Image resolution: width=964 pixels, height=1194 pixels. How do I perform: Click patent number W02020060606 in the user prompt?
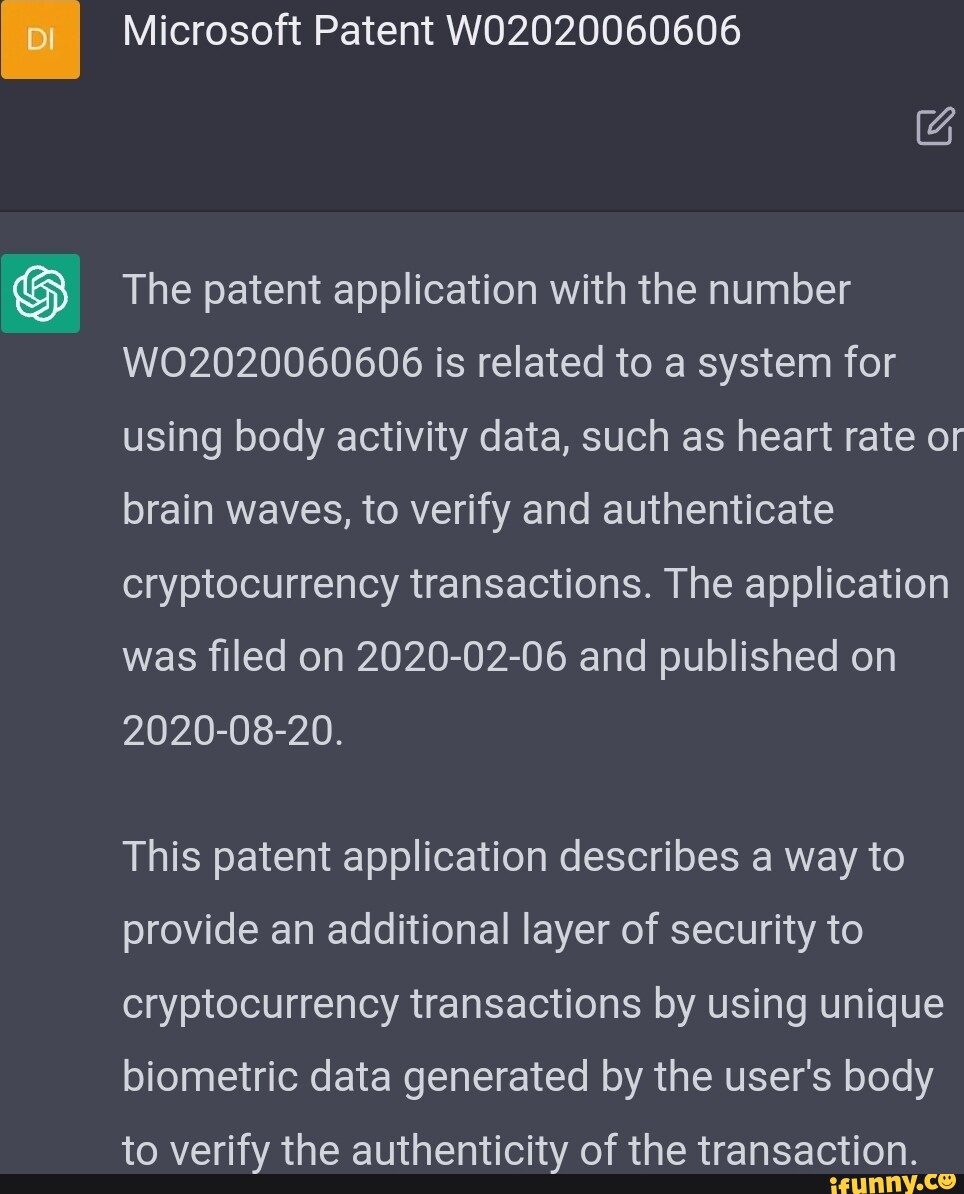593,32
